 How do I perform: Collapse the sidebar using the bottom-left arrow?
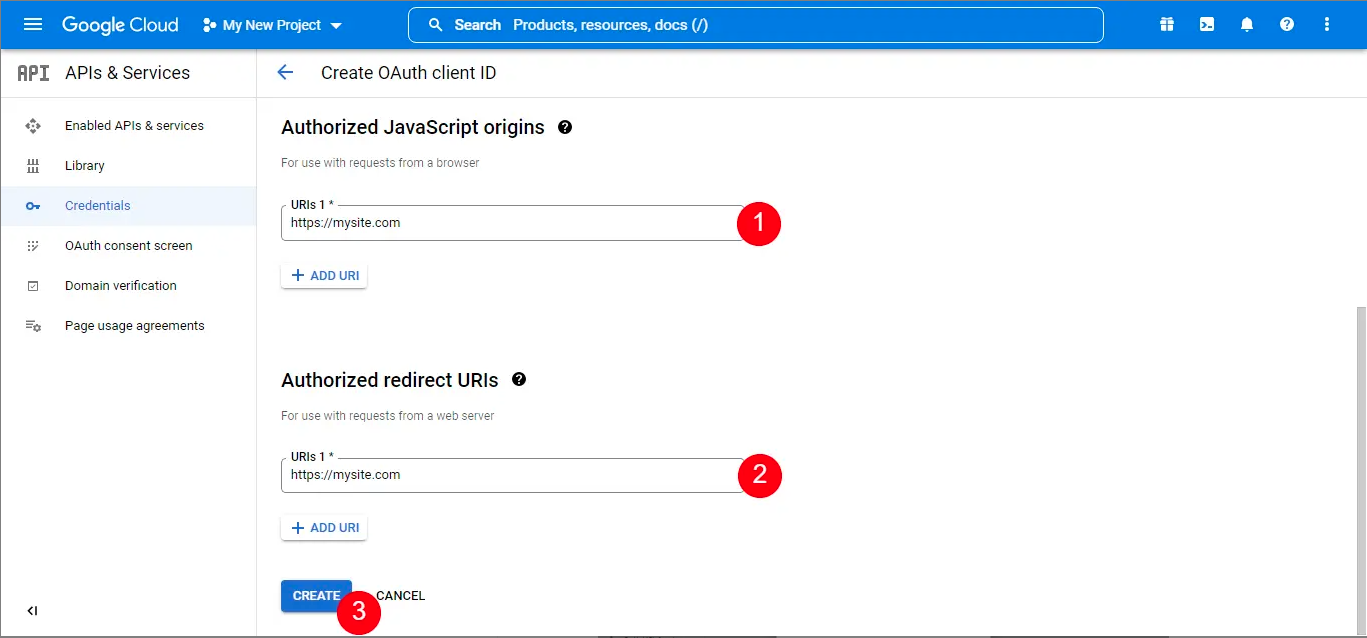(31, 610)
